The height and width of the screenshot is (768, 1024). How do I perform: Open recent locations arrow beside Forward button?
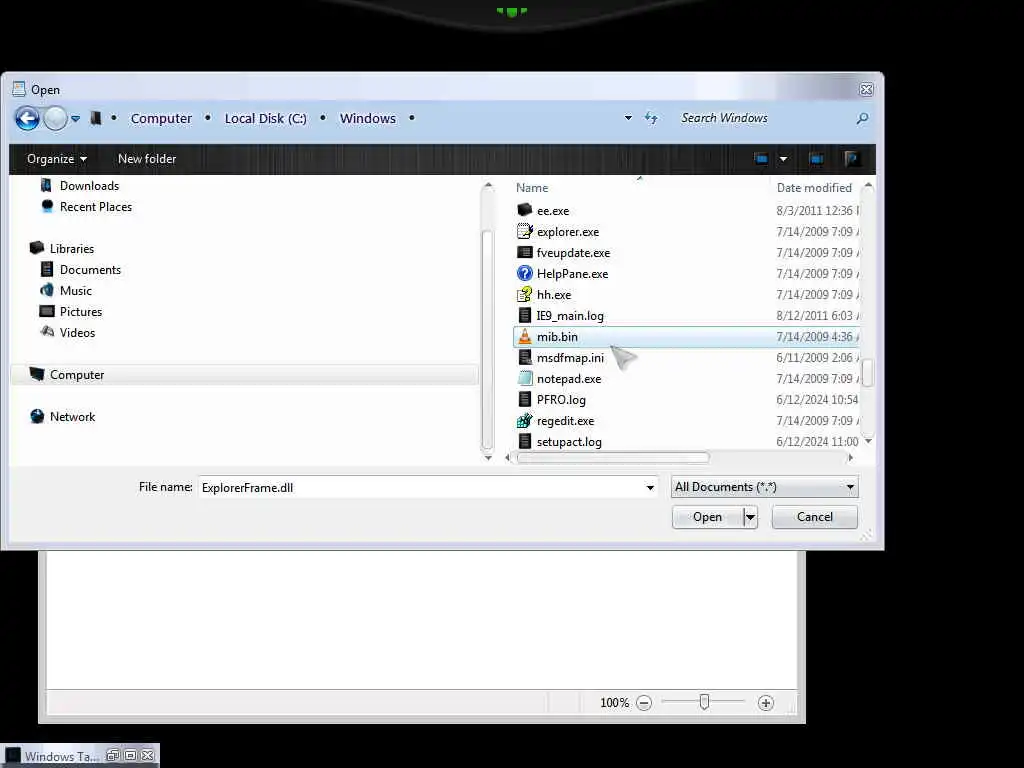click(76, 119)
